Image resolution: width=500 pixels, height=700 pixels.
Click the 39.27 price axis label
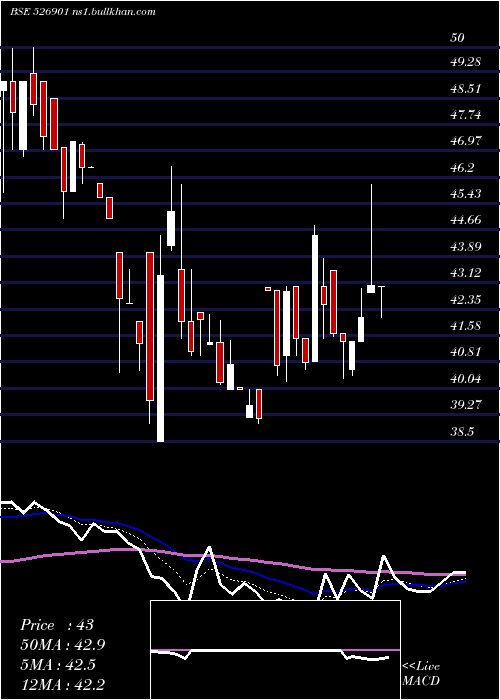pyautogui.click(x=466, y=405)
